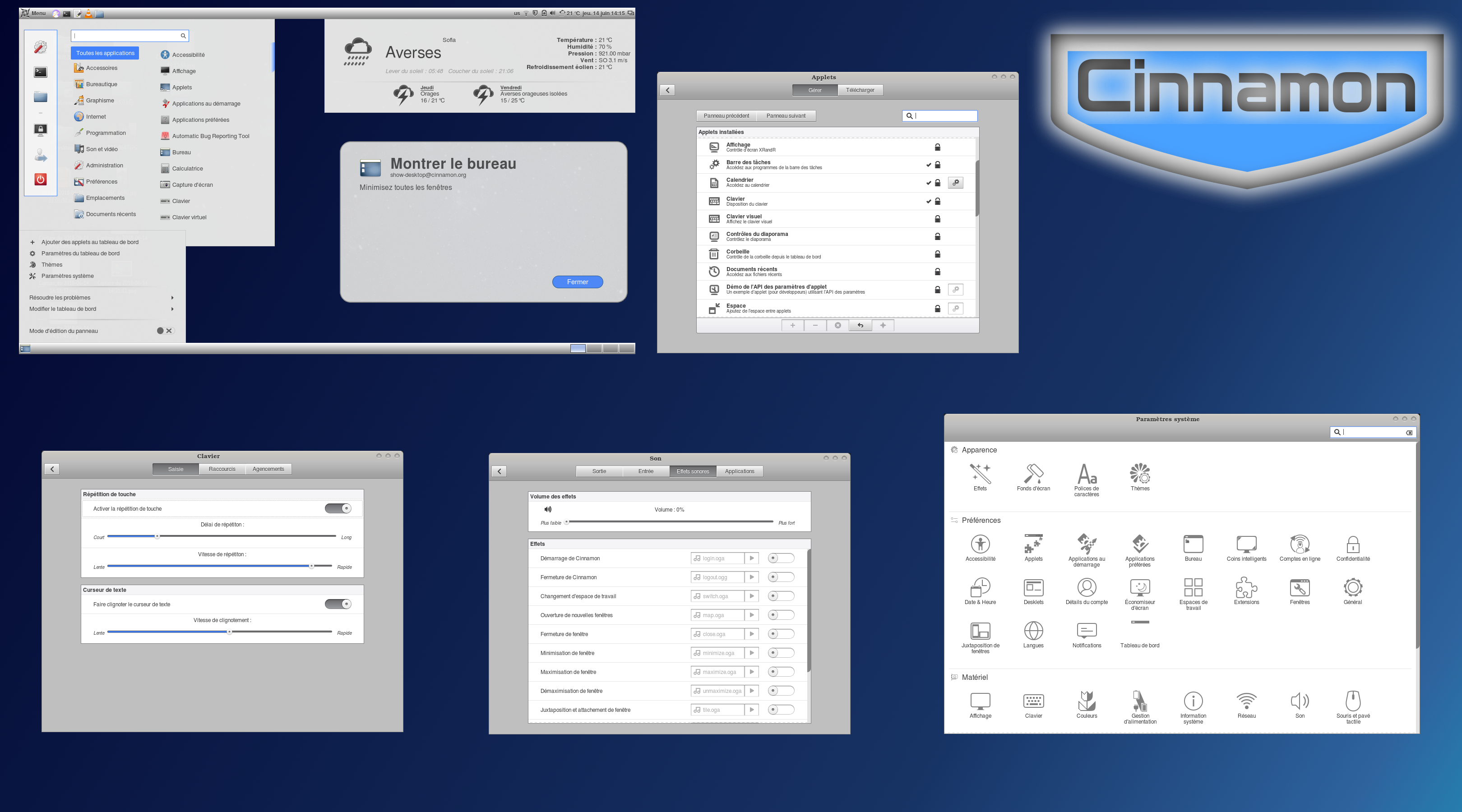Image resolution: width=1462 pixels, height=812 pixels.
Task: Click the terminal icon in menu sidebar
Action: click(x=40, y=72)
